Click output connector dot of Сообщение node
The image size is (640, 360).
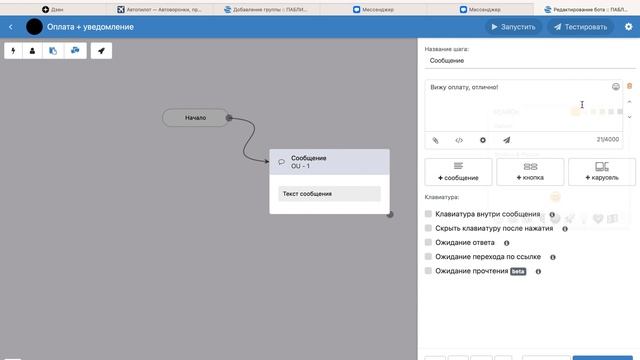390,214
